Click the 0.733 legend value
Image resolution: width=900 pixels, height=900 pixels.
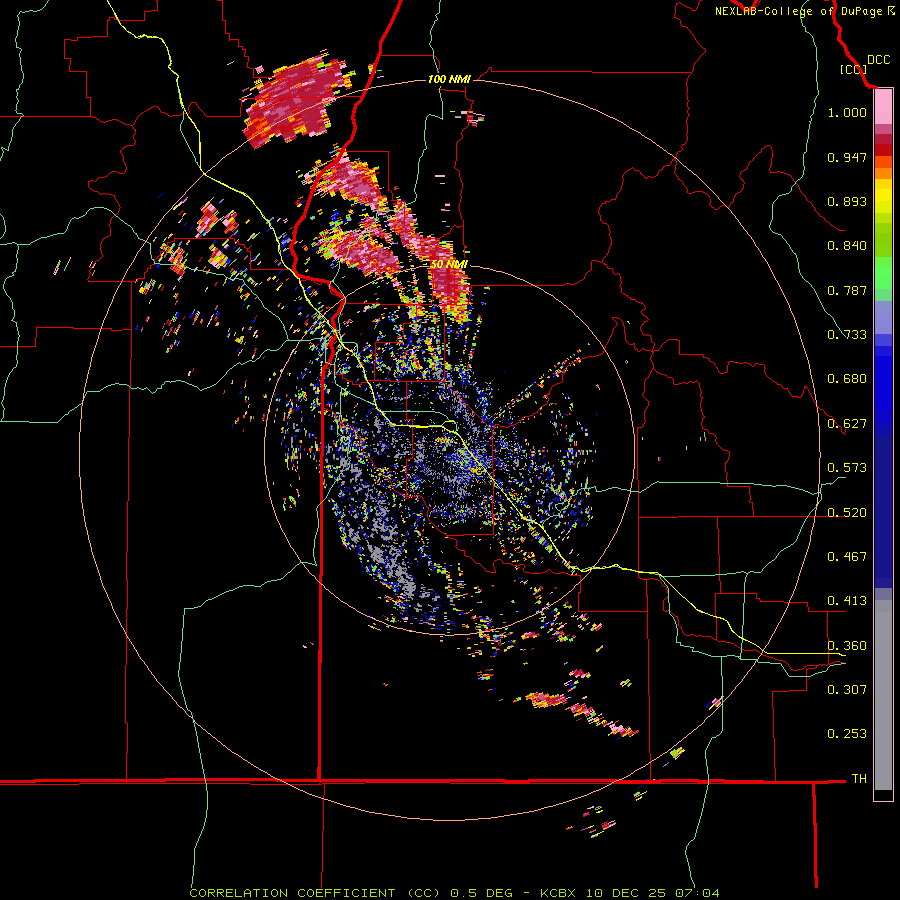(x=847, y=335)
